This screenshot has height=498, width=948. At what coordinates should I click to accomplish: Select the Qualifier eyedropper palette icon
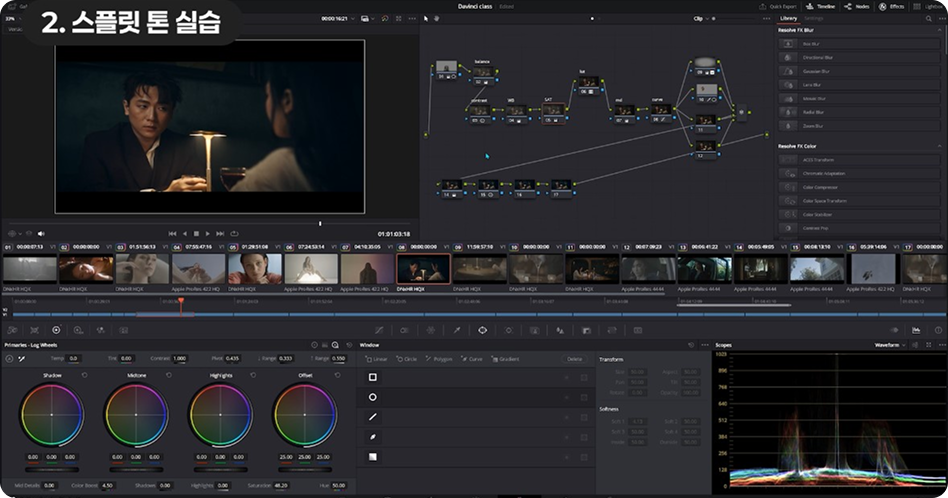(456, 329)
